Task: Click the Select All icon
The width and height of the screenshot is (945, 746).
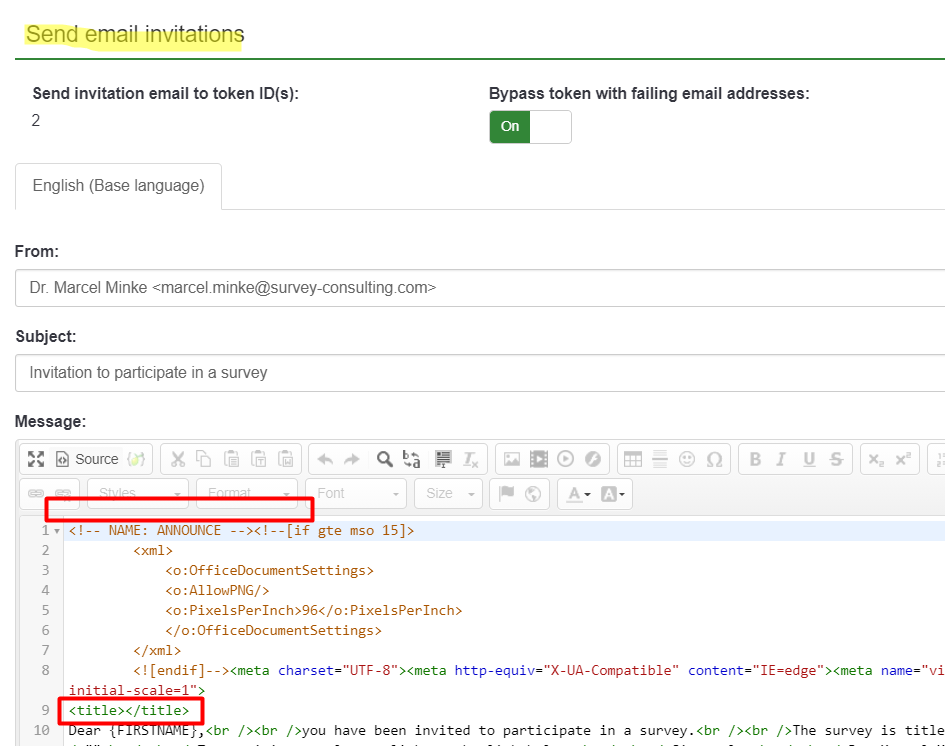Action: pyautogui.click(x=443, y=459)
